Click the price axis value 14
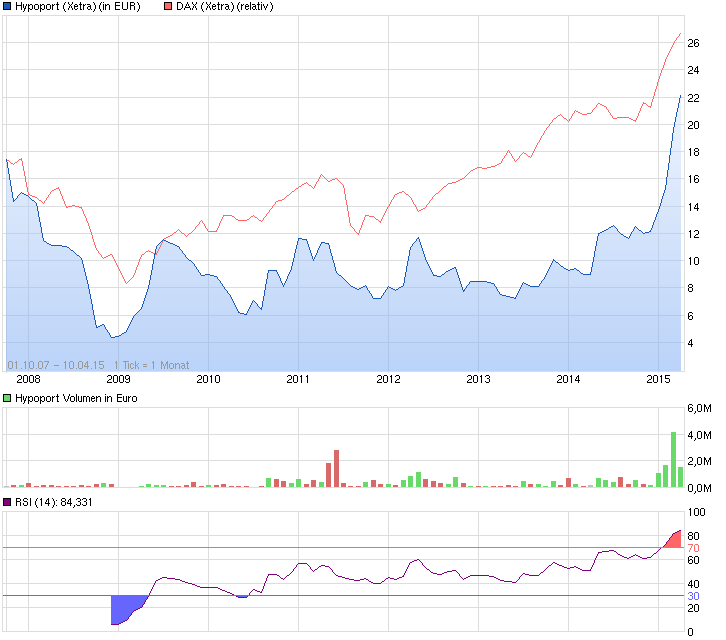This screenshot has width=726, height=640. (x=693, y=207)
